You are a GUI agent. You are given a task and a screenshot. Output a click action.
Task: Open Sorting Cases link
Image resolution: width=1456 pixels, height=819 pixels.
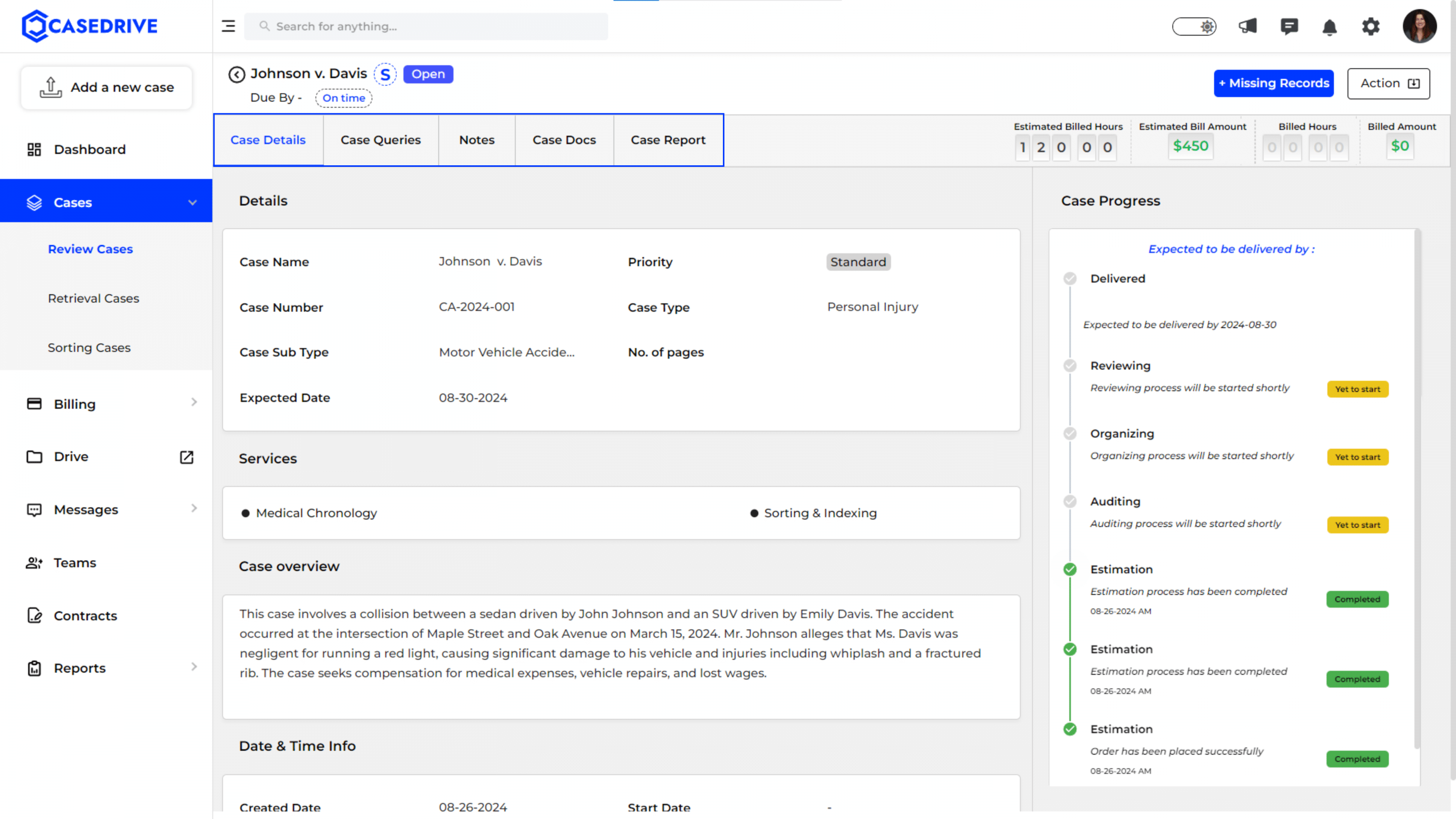click(89, 348)
